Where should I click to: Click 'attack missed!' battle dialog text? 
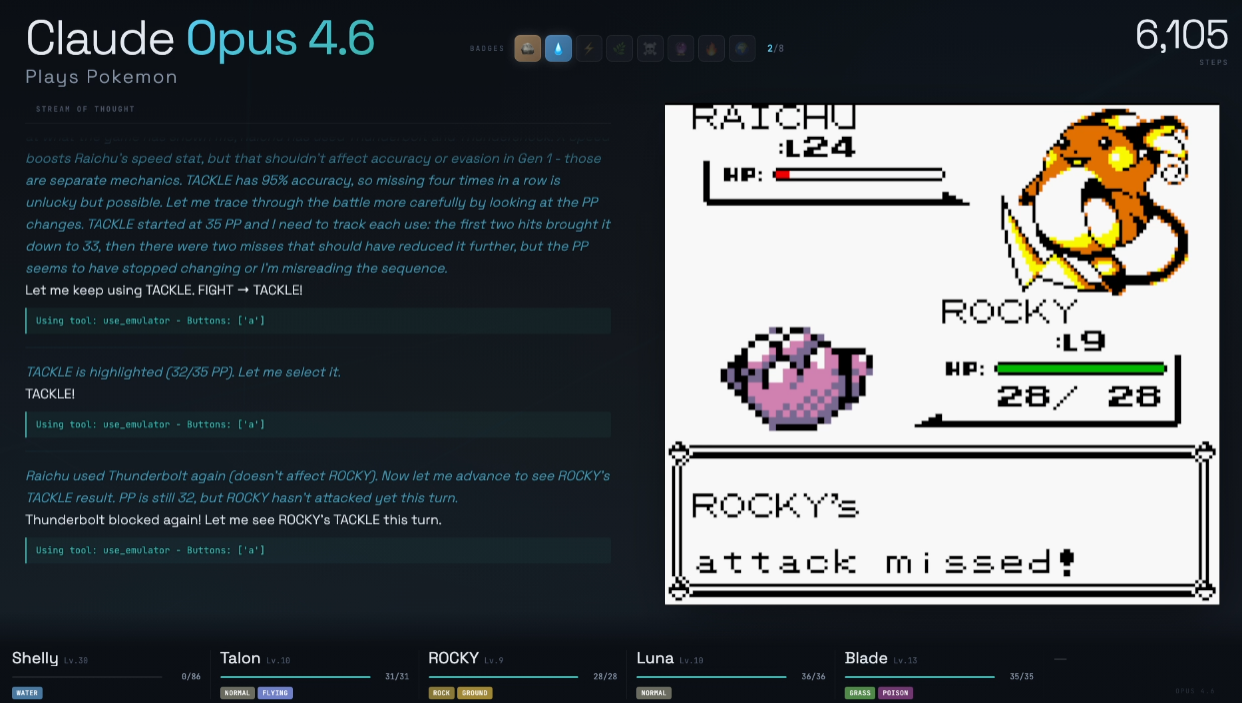click(x=885, y=562)
